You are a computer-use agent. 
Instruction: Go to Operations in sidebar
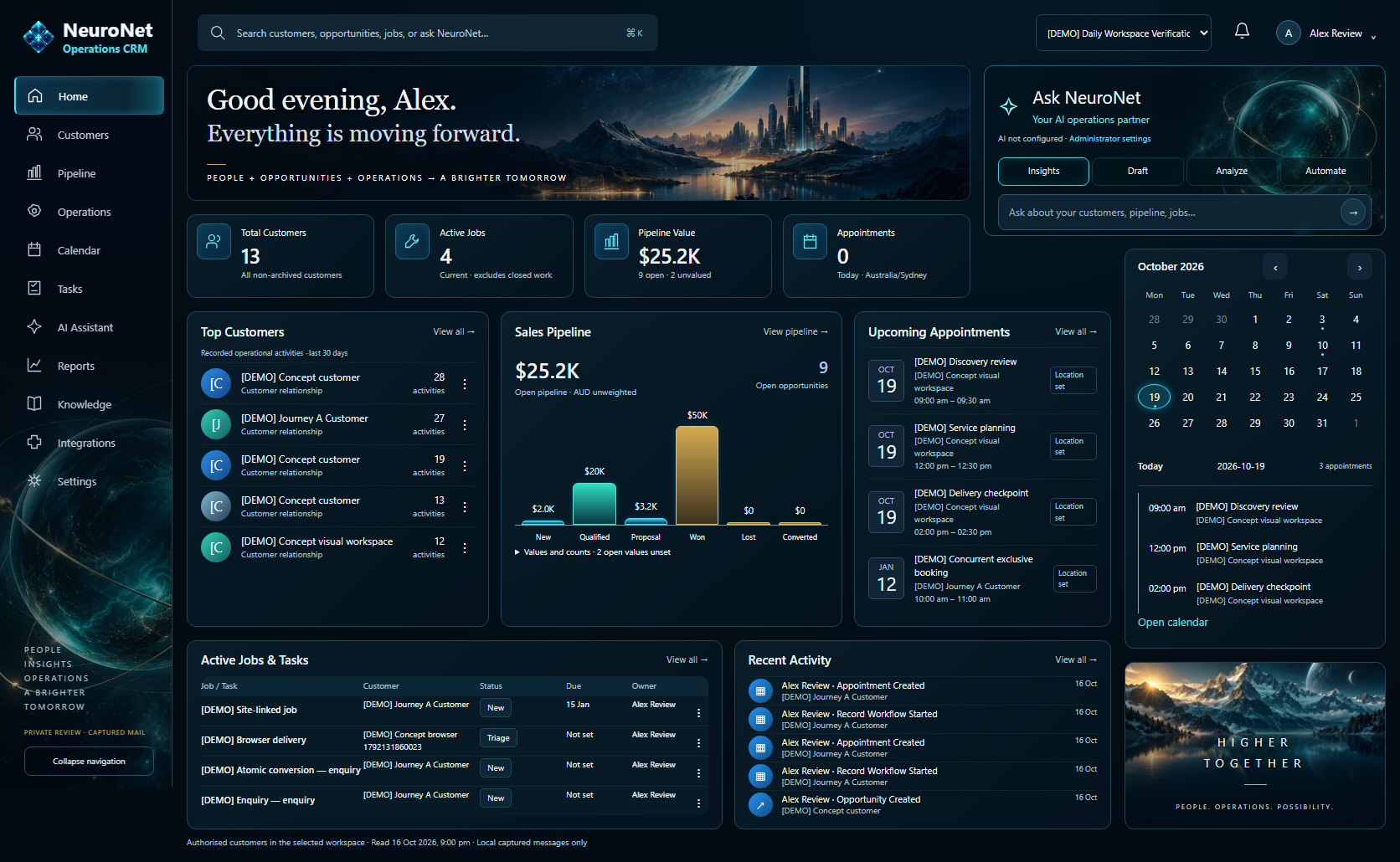click(89, 212)
